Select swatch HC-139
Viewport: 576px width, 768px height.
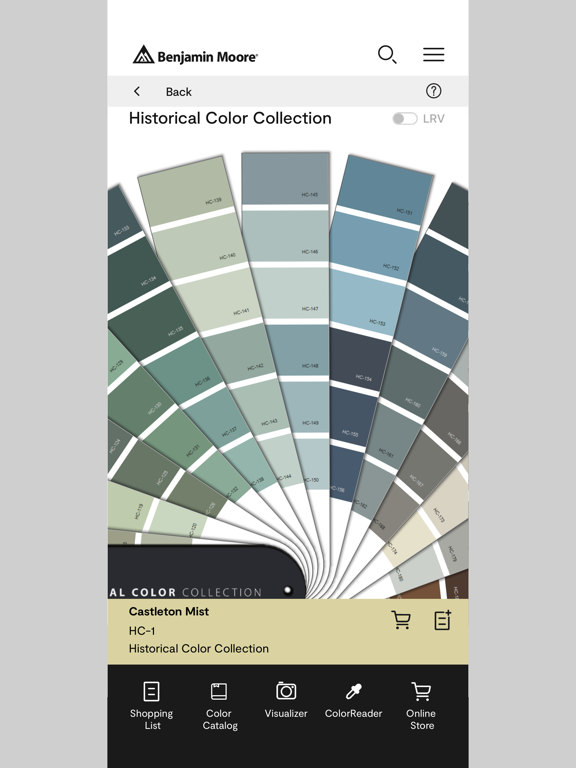(186, 191)
